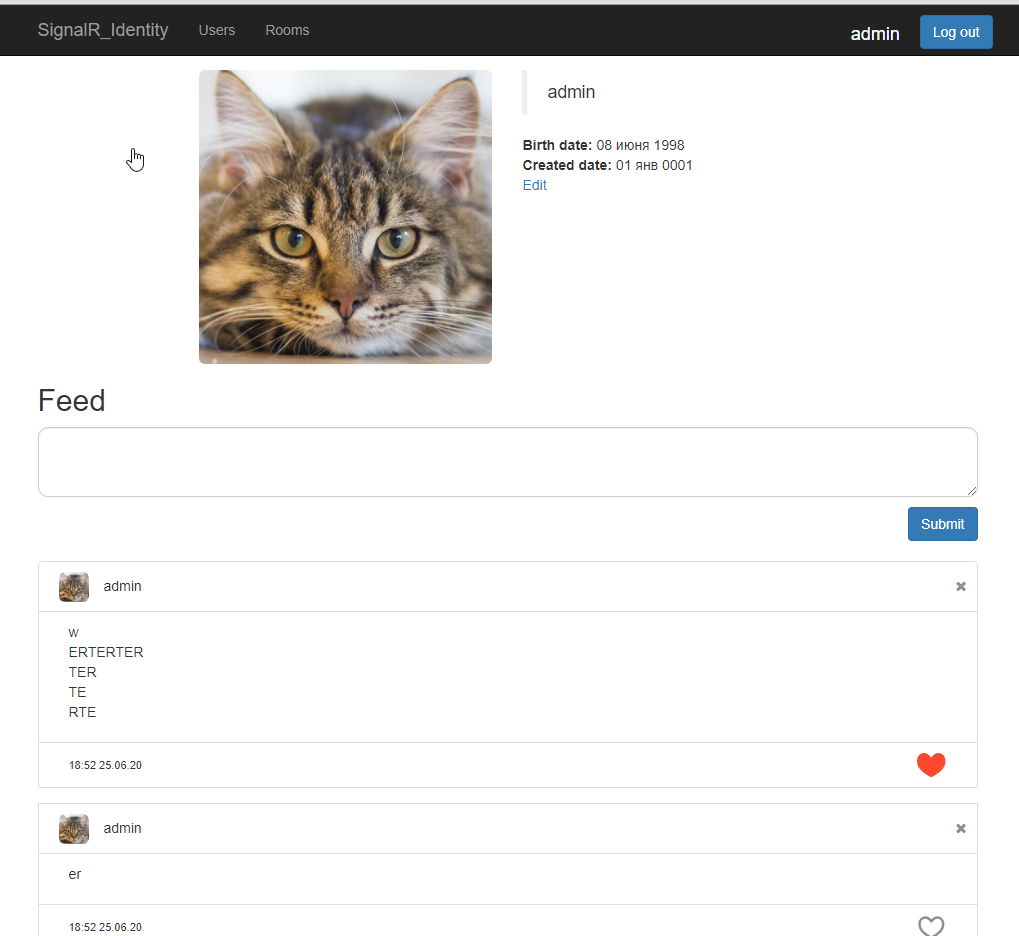Screen dimensions: 1019x936
Task: Click the textarea resize handle
Action: coord(973,491)
